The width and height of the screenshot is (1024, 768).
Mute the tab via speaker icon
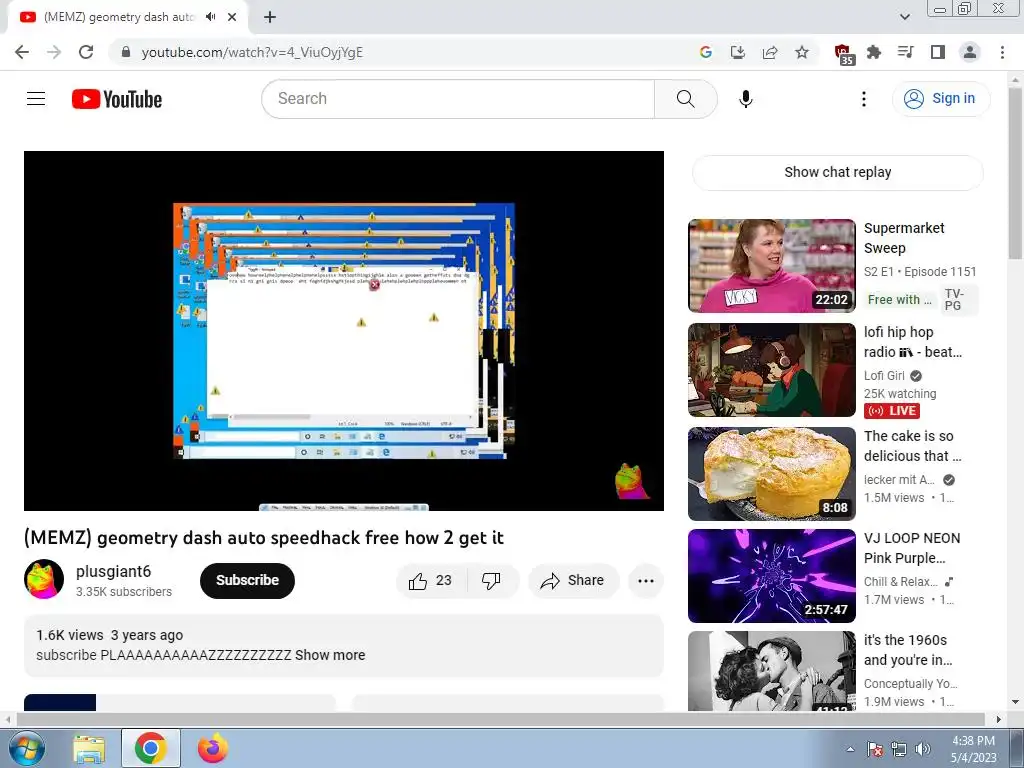(x=210, y=17)
